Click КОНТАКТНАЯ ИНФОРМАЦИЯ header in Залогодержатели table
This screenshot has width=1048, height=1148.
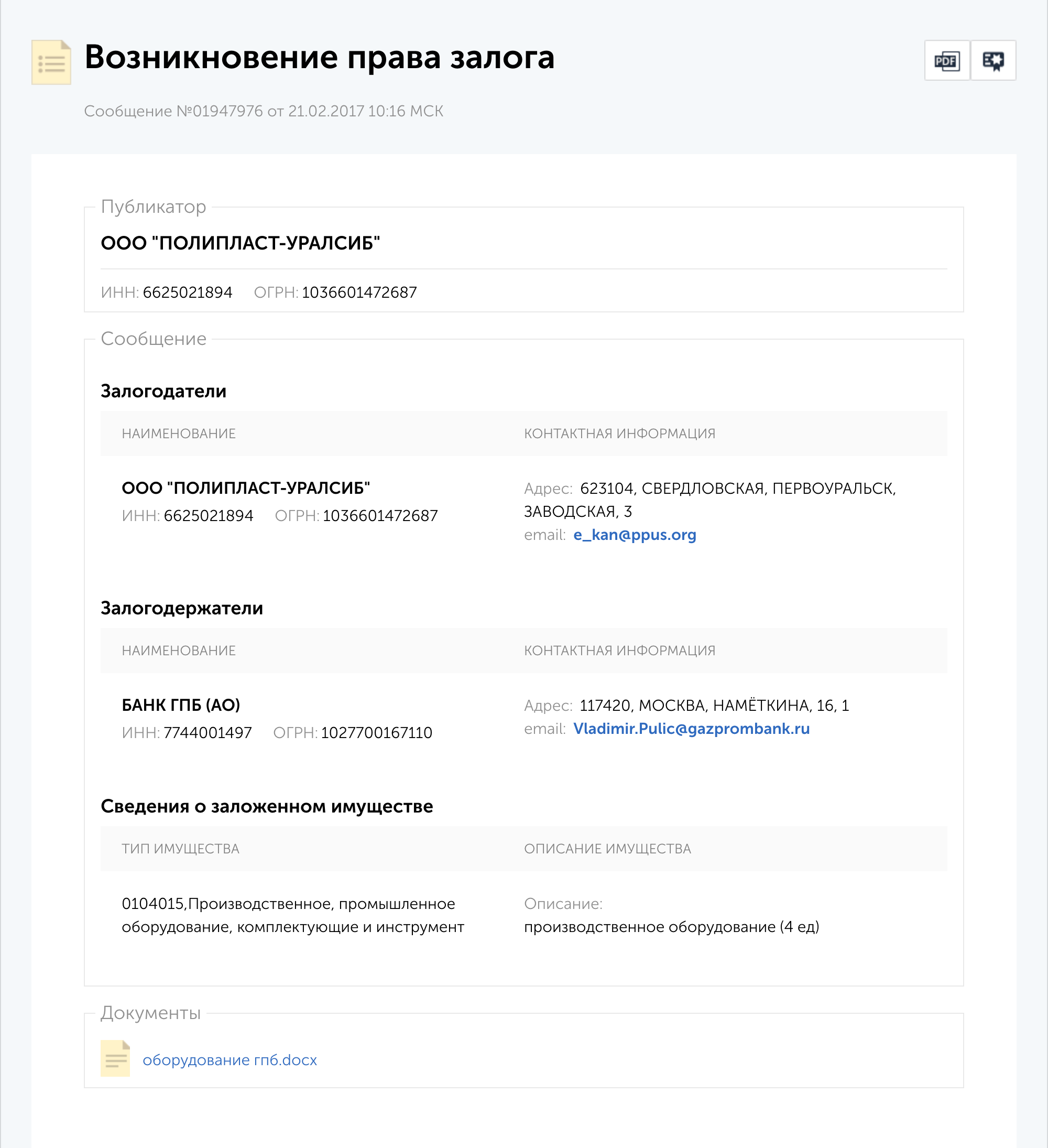click(619, 651)
